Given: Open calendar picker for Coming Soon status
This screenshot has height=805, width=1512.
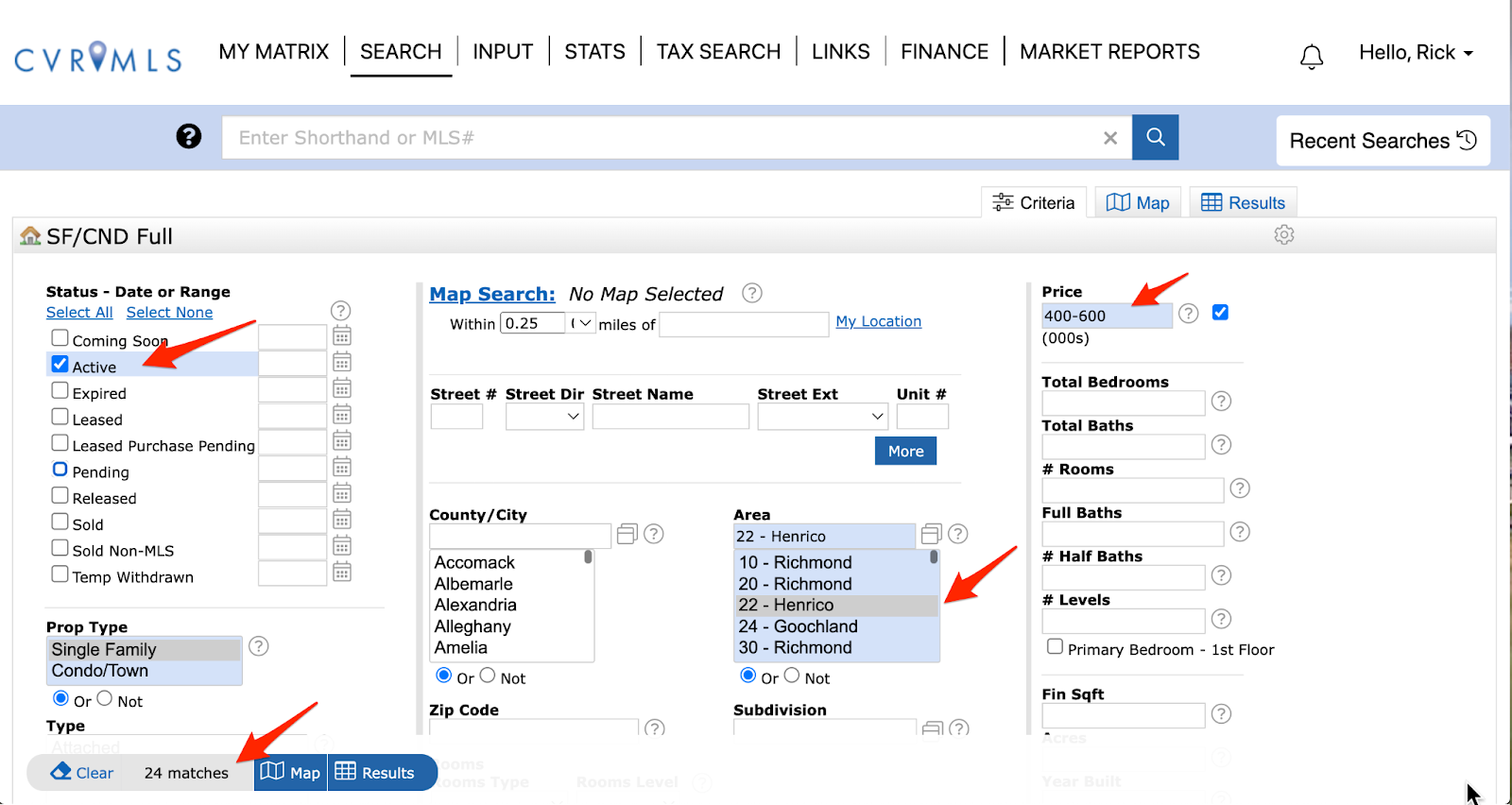Looking at the screenshot, I should (342, 336).
